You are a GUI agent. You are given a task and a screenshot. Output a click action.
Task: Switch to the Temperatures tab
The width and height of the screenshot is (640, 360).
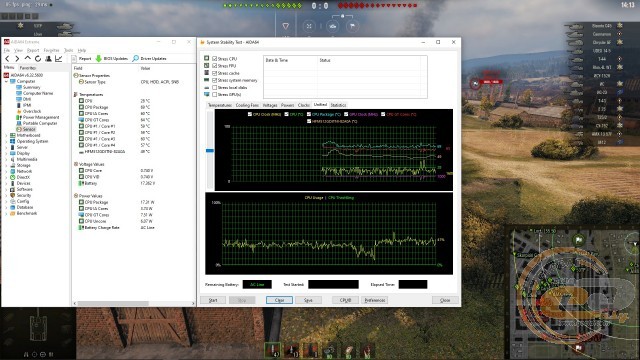pyautogui.click(x=220, y=105)
